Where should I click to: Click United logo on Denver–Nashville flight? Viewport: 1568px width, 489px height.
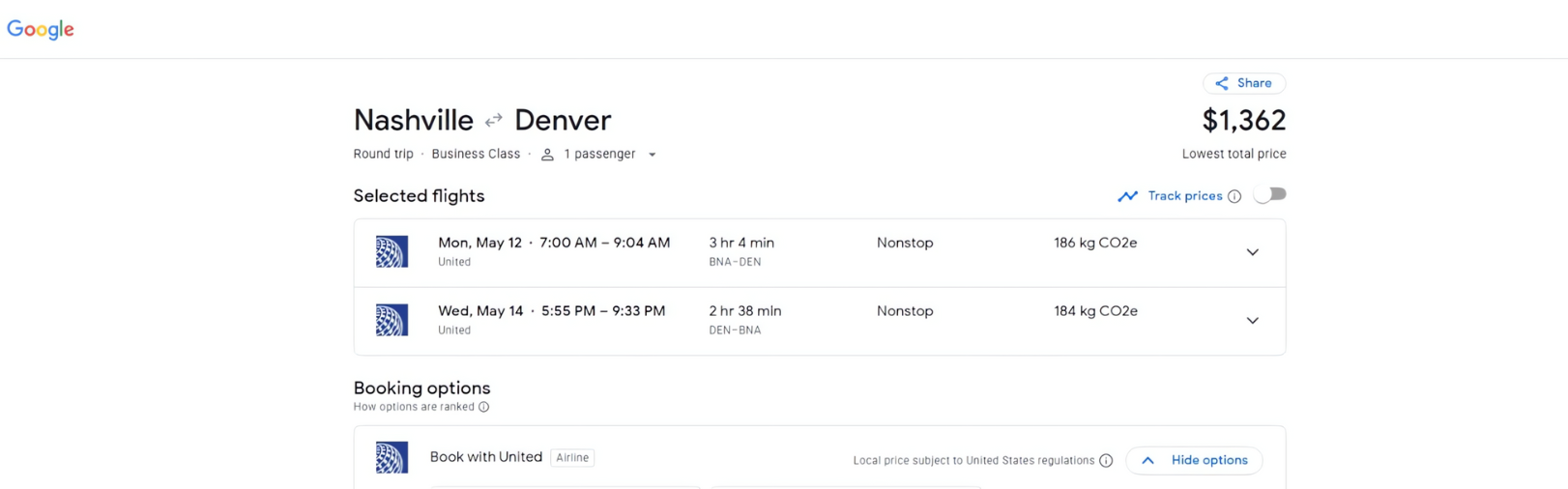pos(392,321)
